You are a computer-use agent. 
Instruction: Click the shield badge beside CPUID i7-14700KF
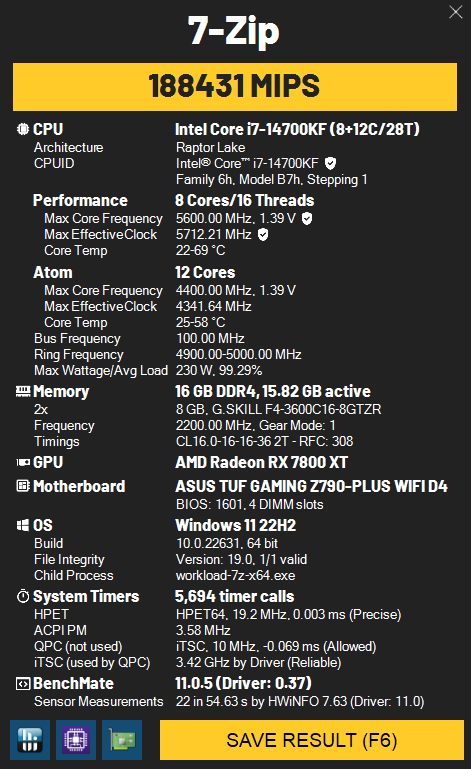(331, 163)
